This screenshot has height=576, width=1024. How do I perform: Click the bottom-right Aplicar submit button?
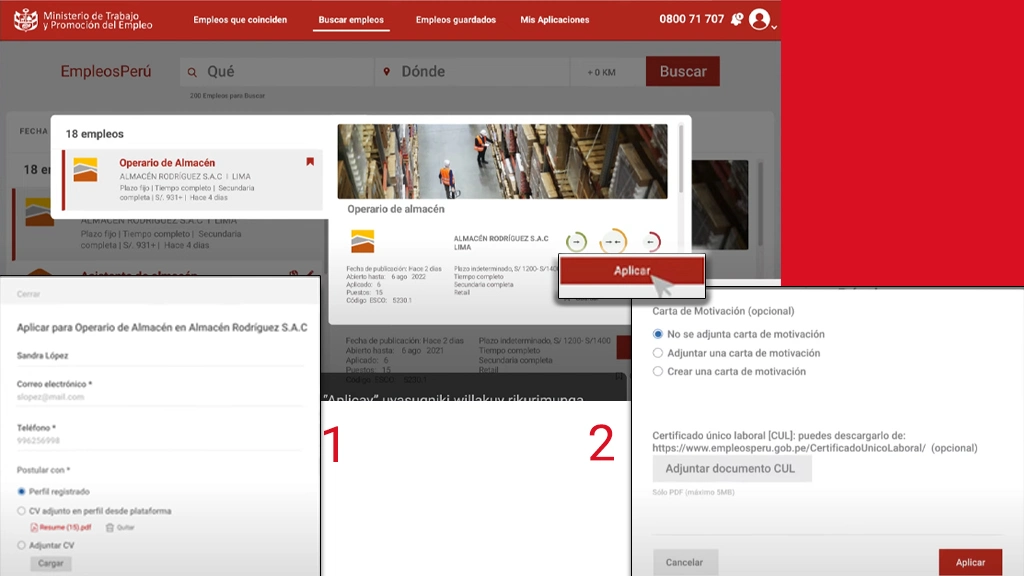click(970, 562)
